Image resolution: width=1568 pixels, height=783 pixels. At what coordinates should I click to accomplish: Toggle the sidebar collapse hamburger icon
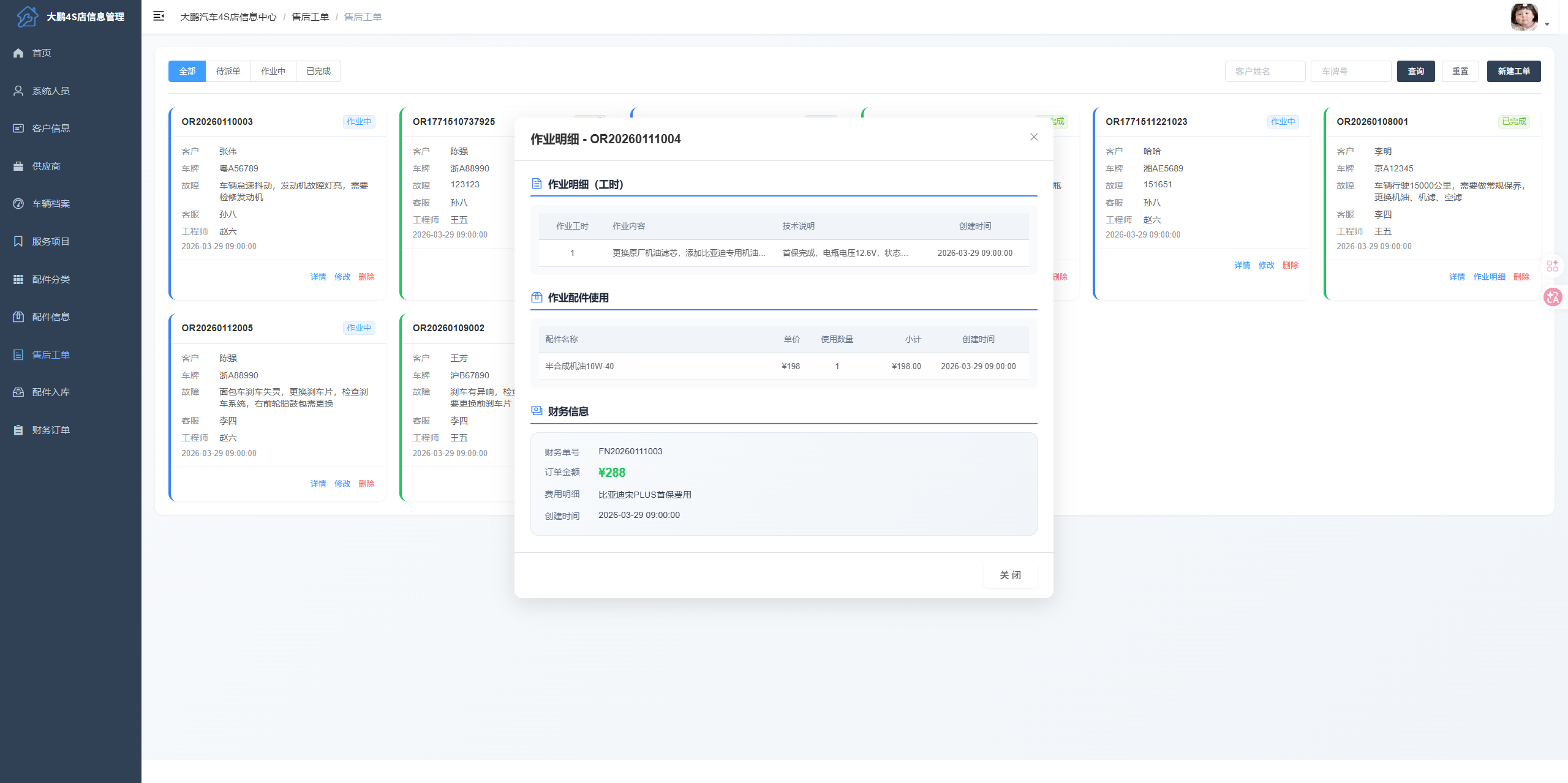pos(159,17)
